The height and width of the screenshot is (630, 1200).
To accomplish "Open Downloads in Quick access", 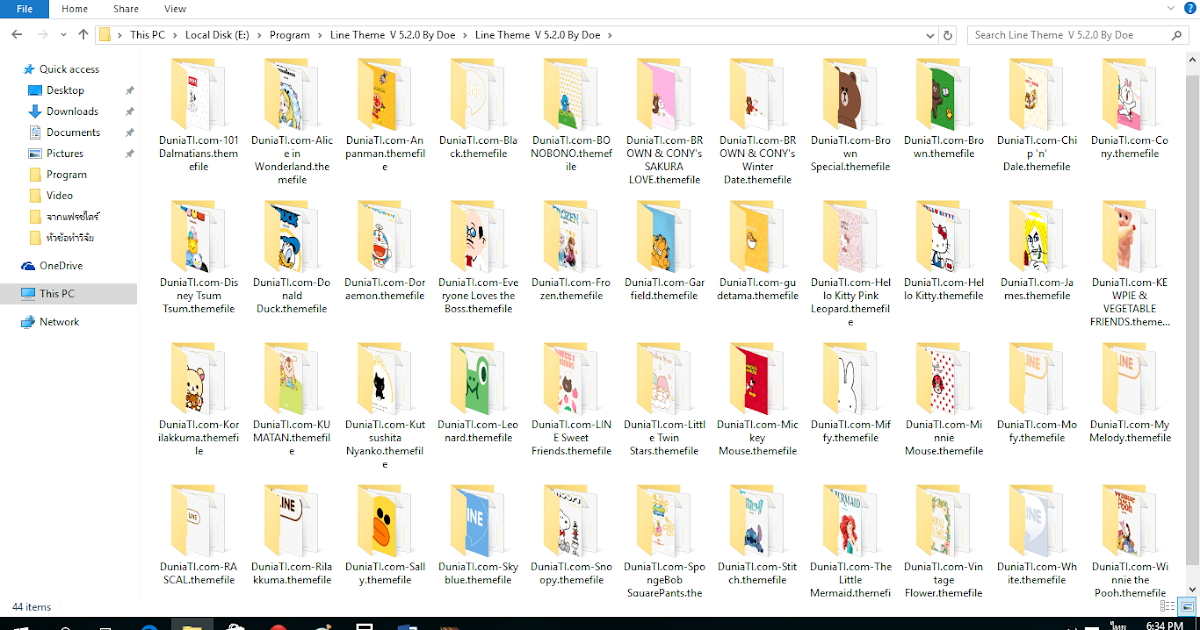I will click(72, 111).
